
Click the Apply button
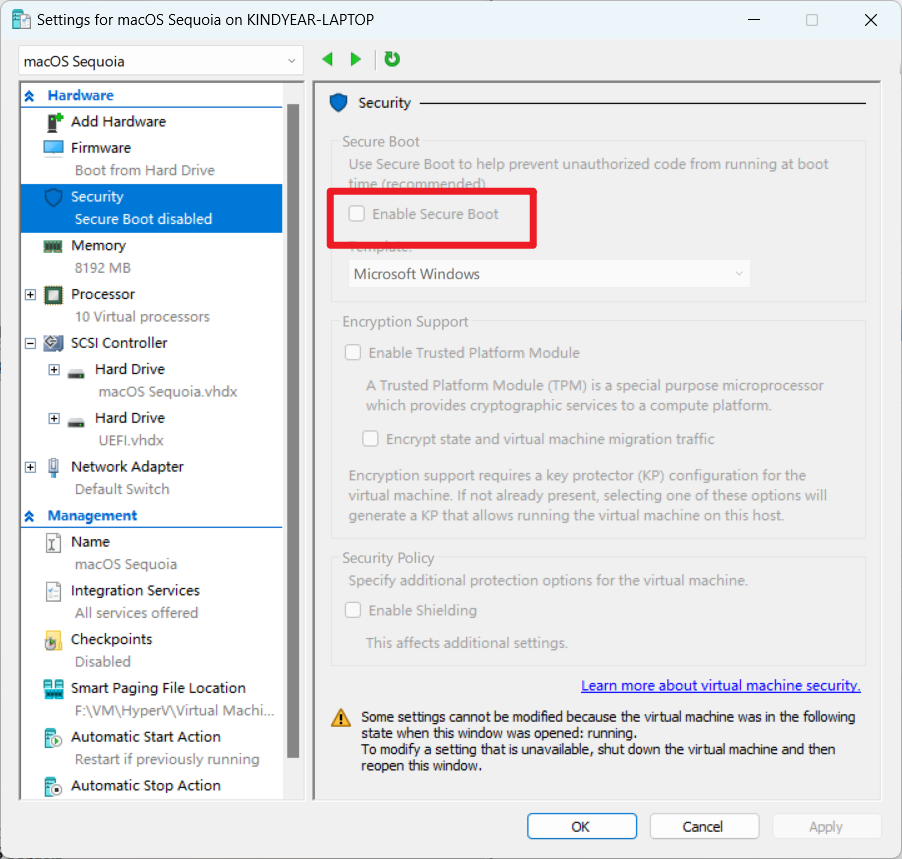pos(826,826)
